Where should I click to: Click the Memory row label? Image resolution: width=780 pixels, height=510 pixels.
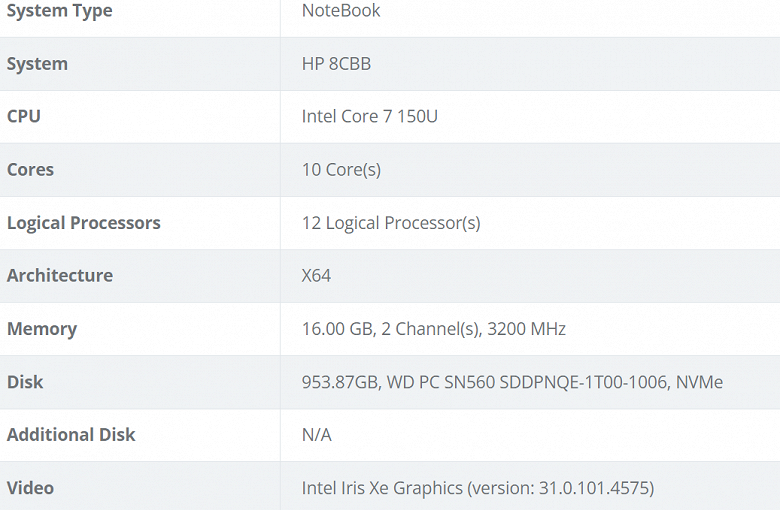pyautogui.click(x=42, y=328)
